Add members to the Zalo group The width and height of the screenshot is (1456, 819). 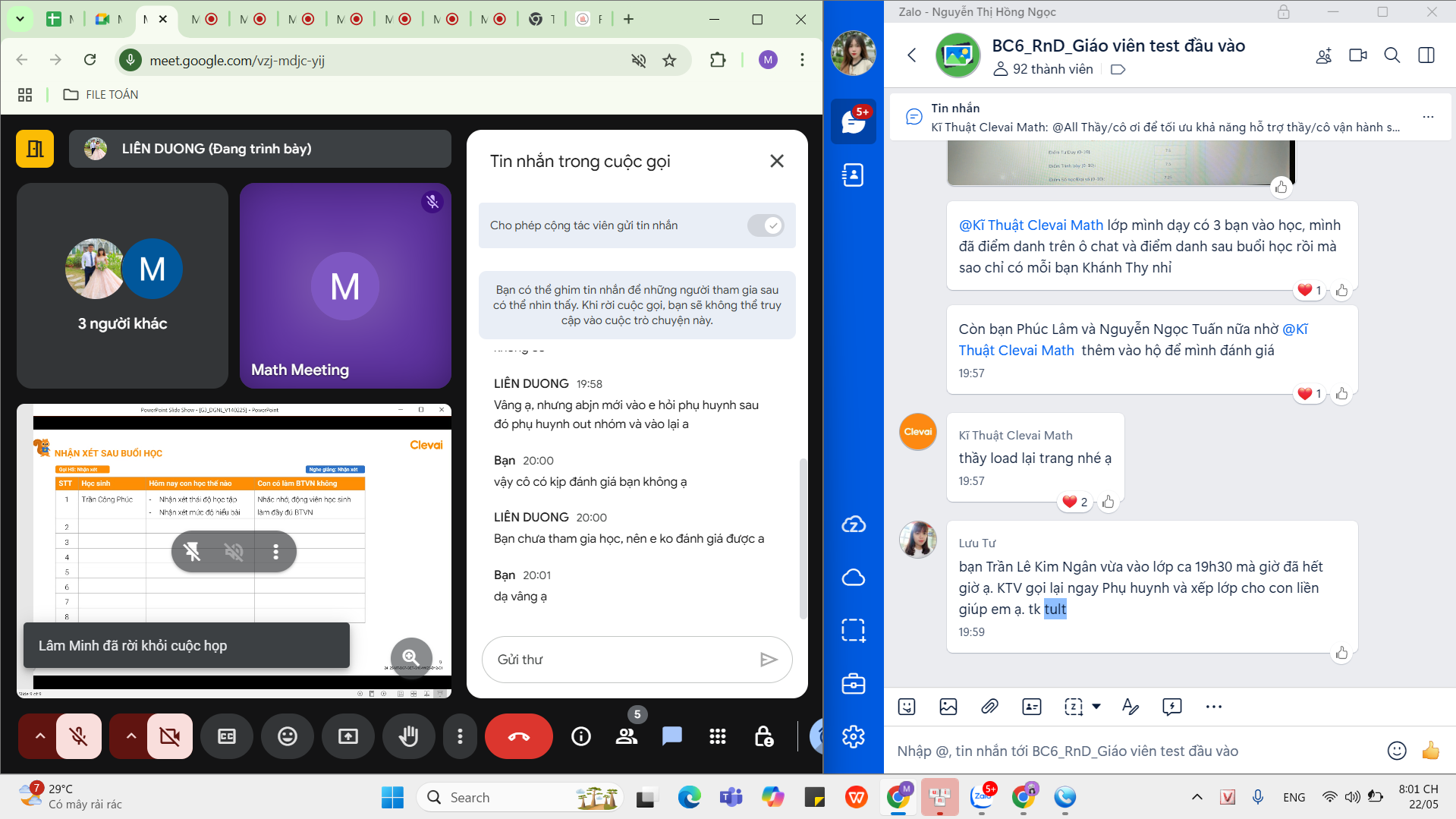pos(1324,55)
